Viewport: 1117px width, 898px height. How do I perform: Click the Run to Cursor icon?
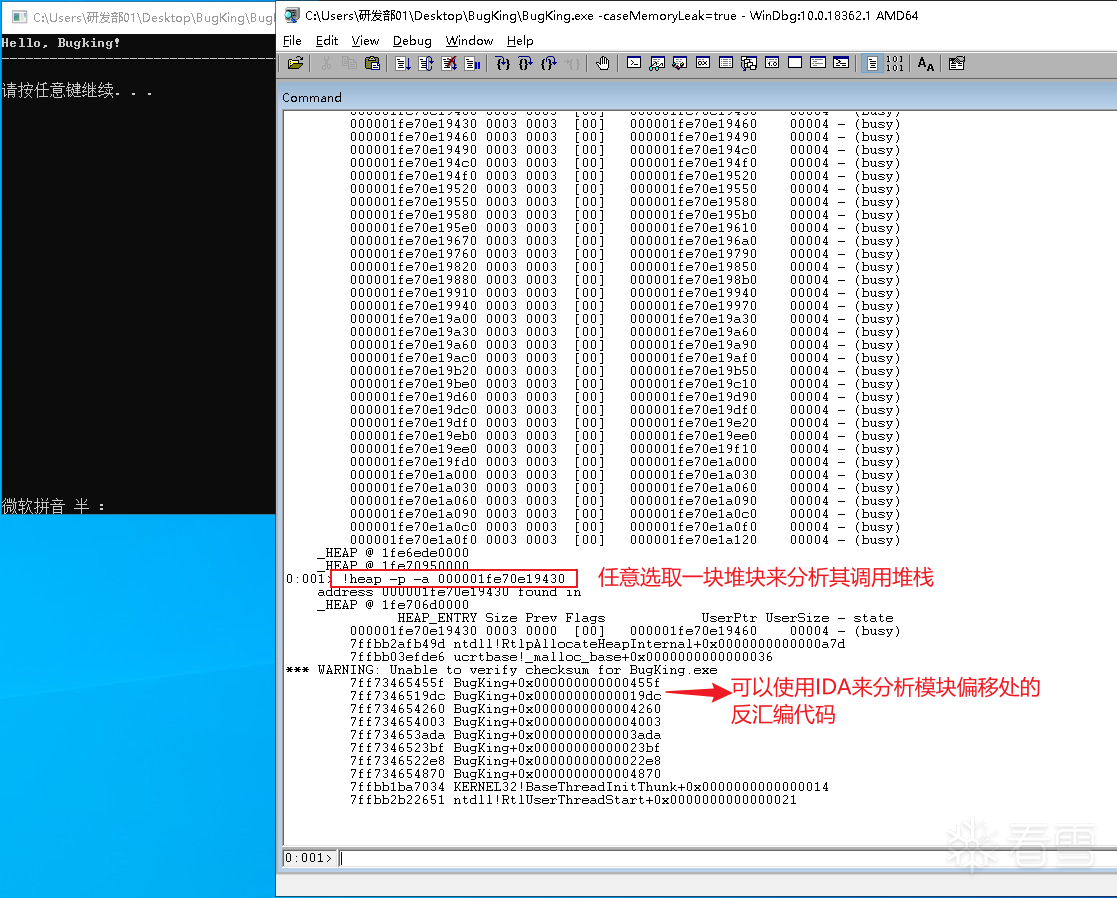(x=572, y=63)
